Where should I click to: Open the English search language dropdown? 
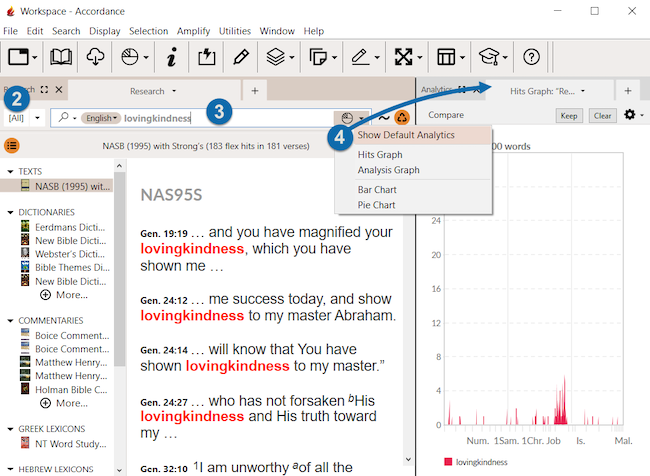pyautogui.click(x=101, y=118)
